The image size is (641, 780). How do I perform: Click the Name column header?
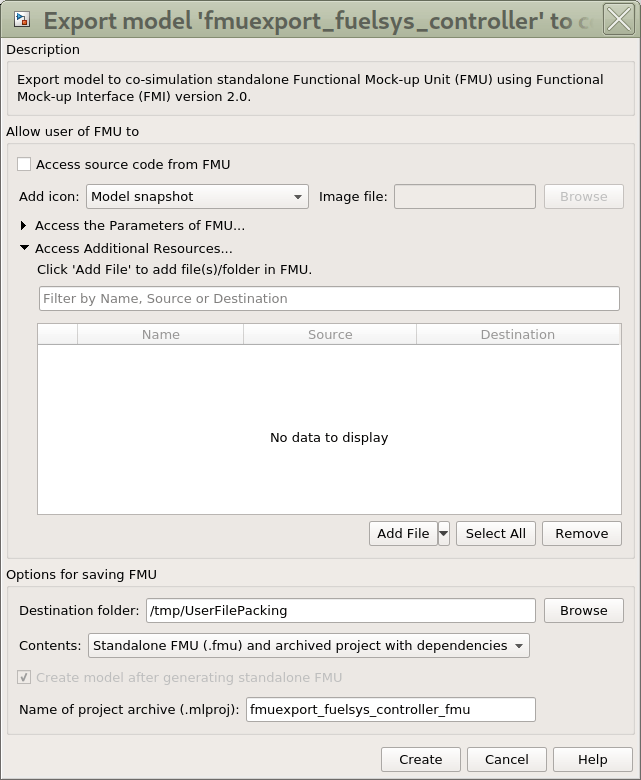(x=160, y=335)
